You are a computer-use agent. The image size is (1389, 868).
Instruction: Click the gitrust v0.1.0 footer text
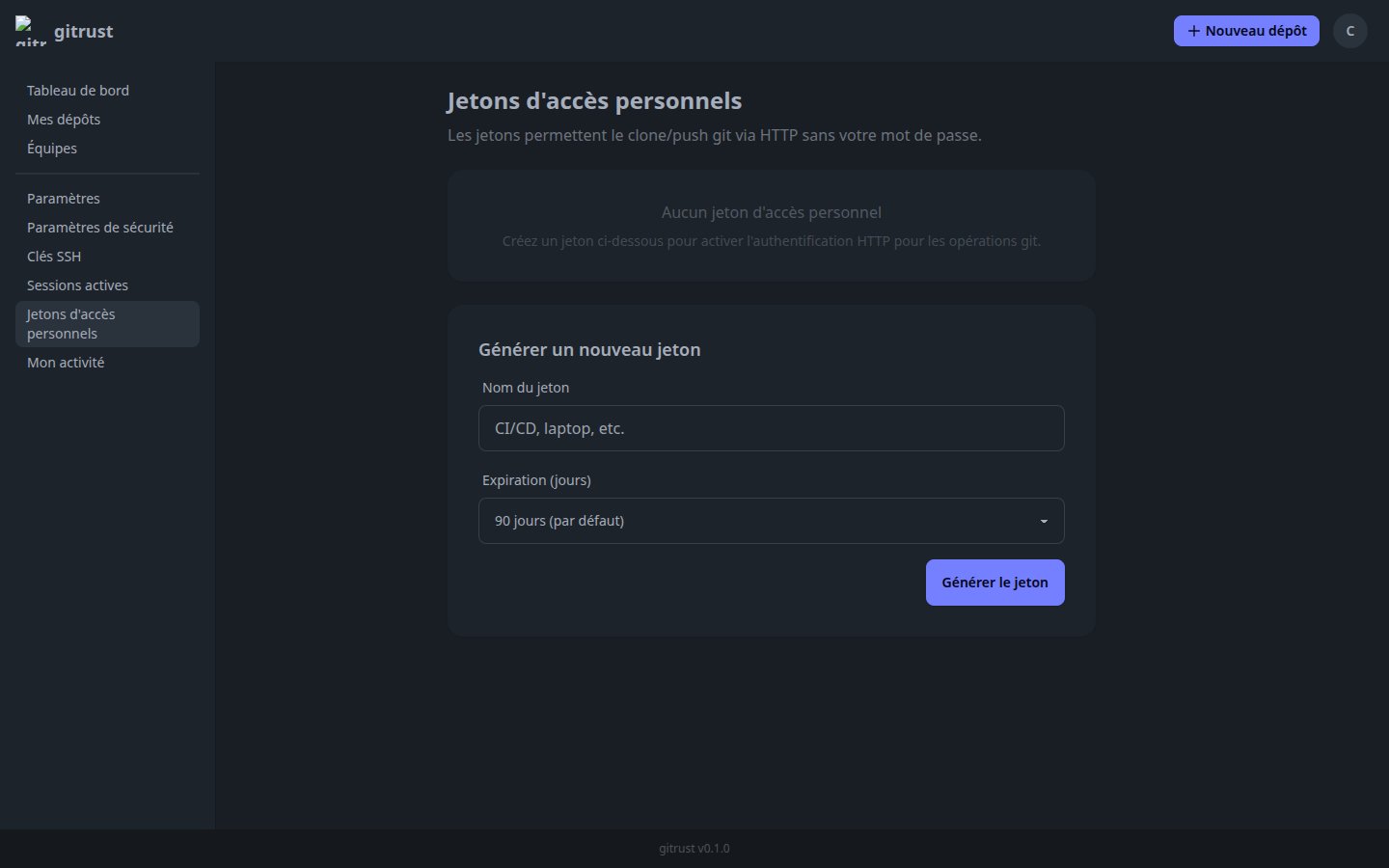[694, 849]
